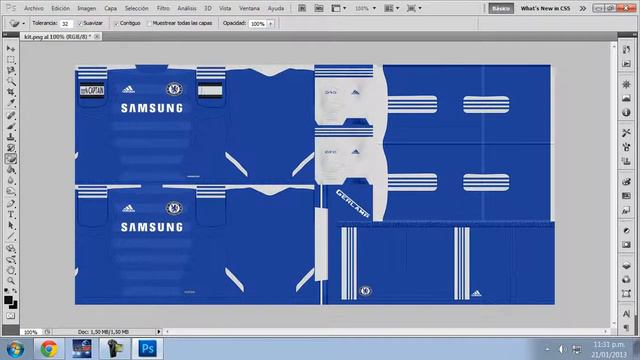
Task: Select the Quick Selection tool
Action: [x=11, y=81]
